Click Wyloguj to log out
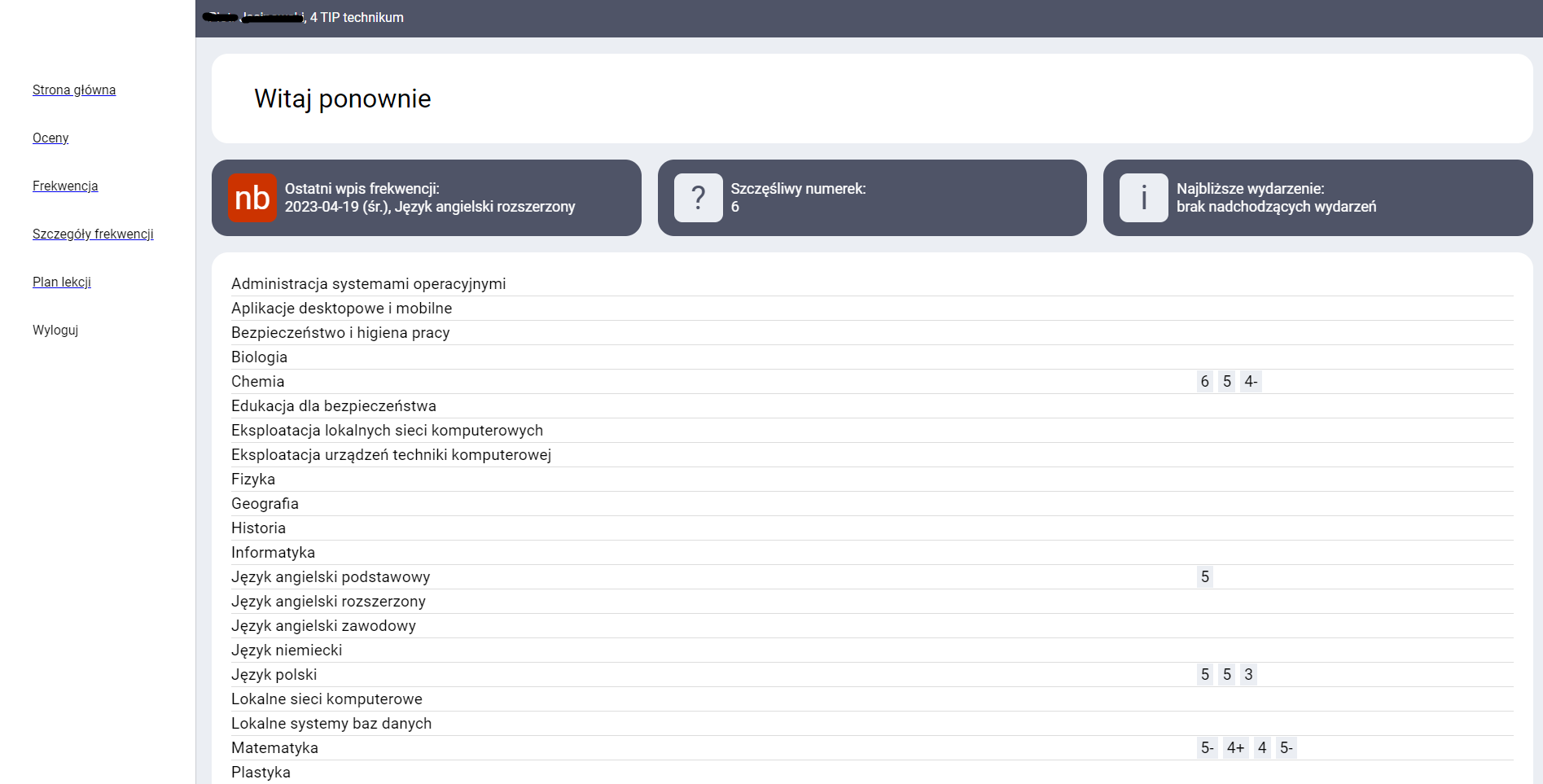 55,330
